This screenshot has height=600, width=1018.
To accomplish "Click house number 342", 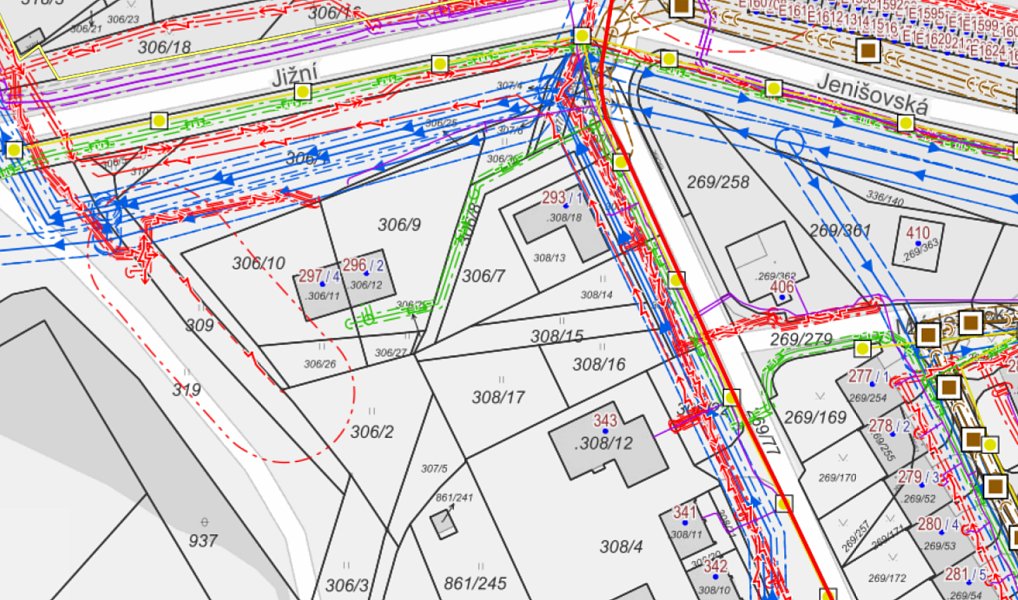I will [715, 566].
